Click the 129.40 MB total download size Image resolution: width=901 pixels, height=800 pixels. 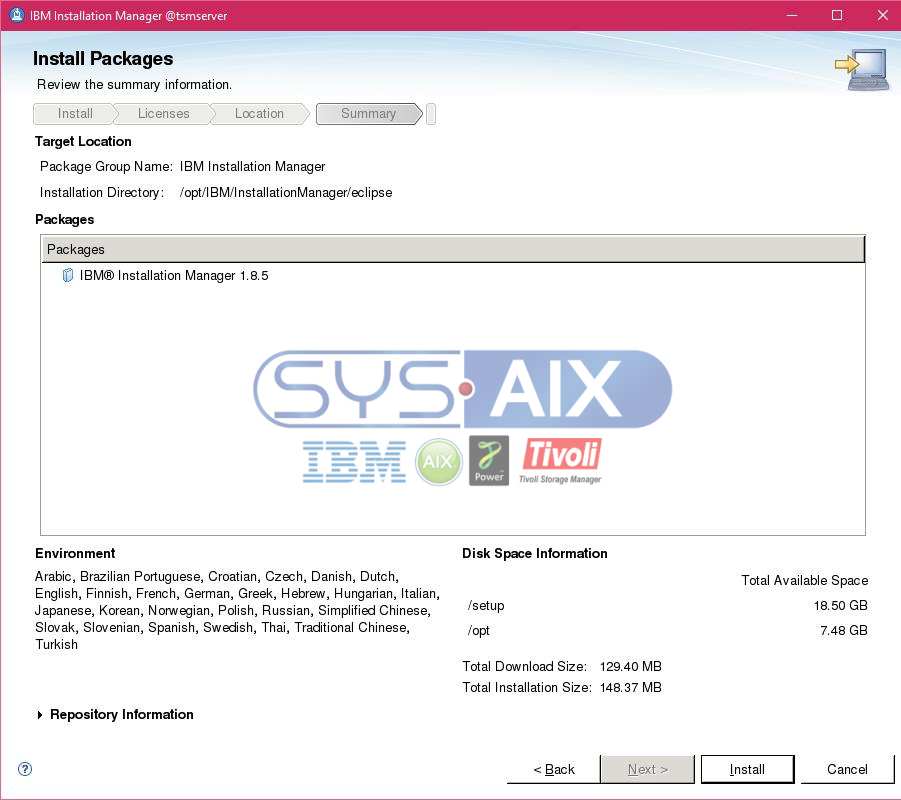(630, 666)
